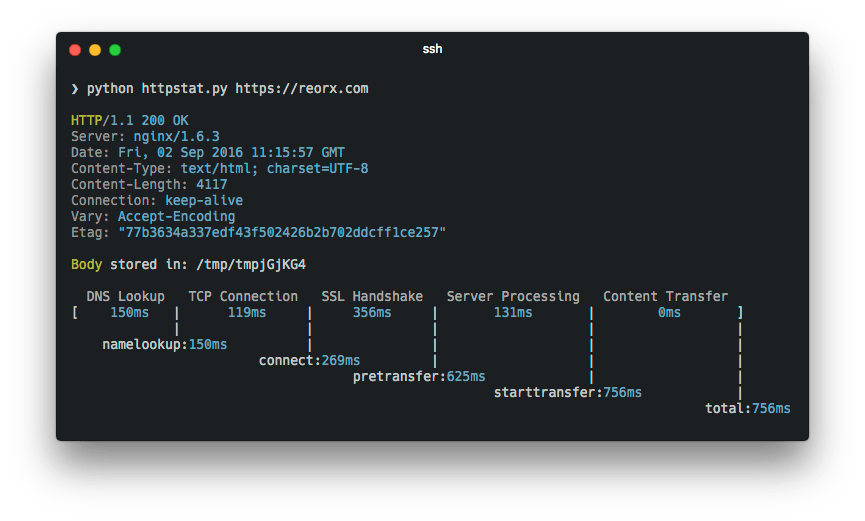Click the /tmp/tmpjGjKG4 body file path
This screenshot has height=521, width=865.
pos(250,265)
